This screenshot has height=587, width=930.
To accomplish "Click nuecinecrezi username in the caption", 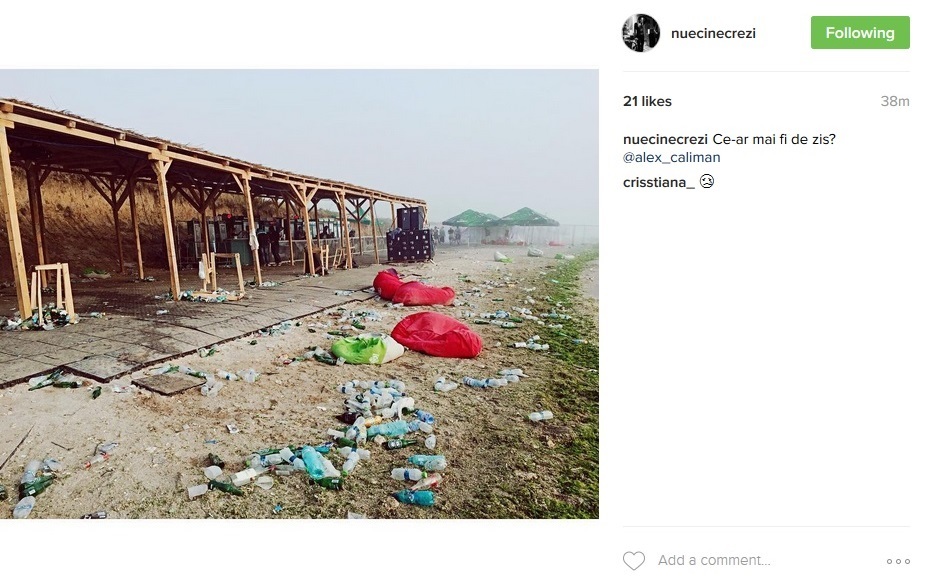I will coord(665,139).
